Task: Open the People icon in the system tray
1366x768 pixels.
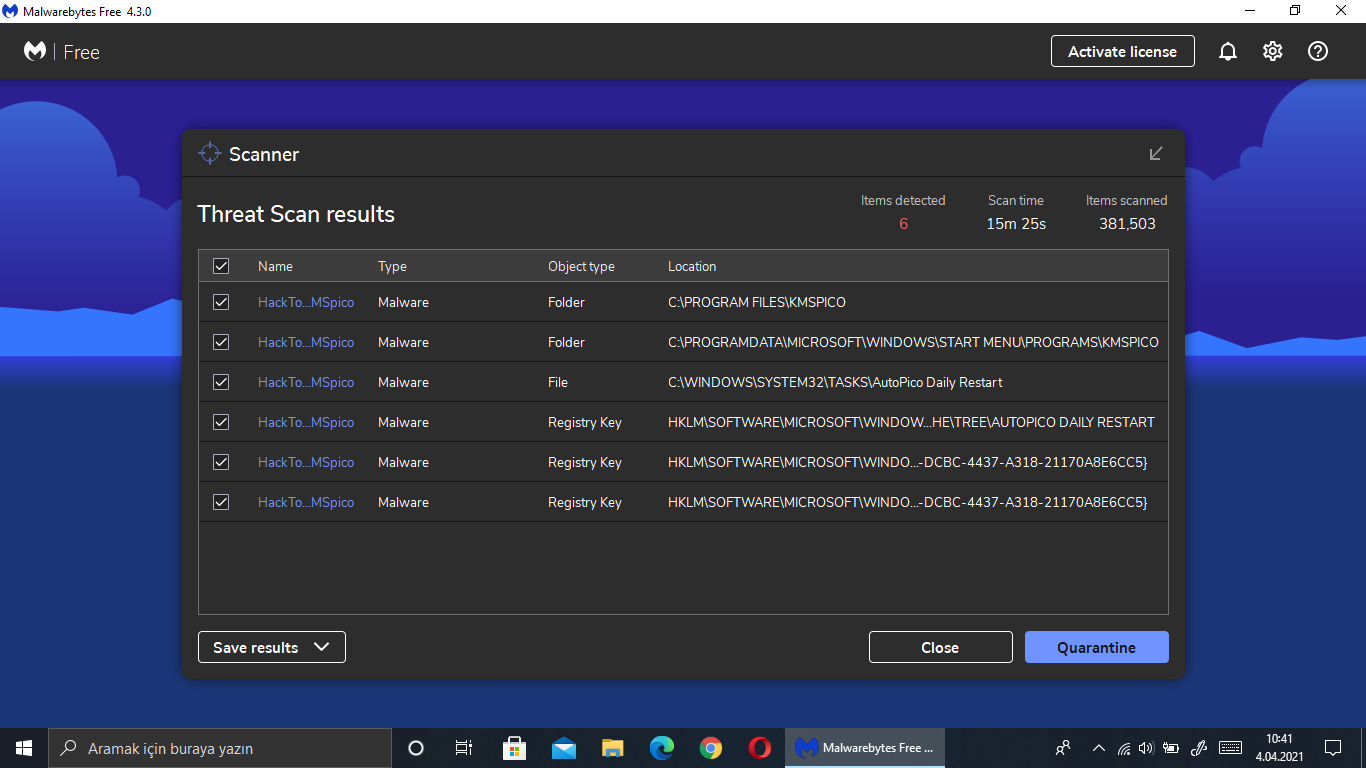Action: pos(1063,748)
